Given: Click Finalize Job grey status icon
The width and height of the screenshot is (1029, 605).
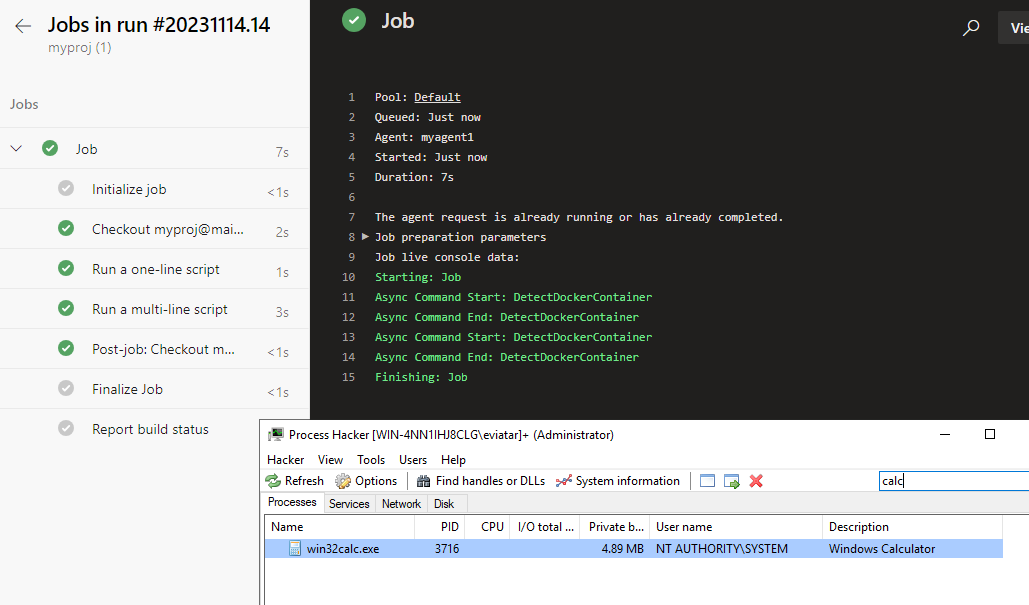Looking at the screenshot, I should 66,388.
